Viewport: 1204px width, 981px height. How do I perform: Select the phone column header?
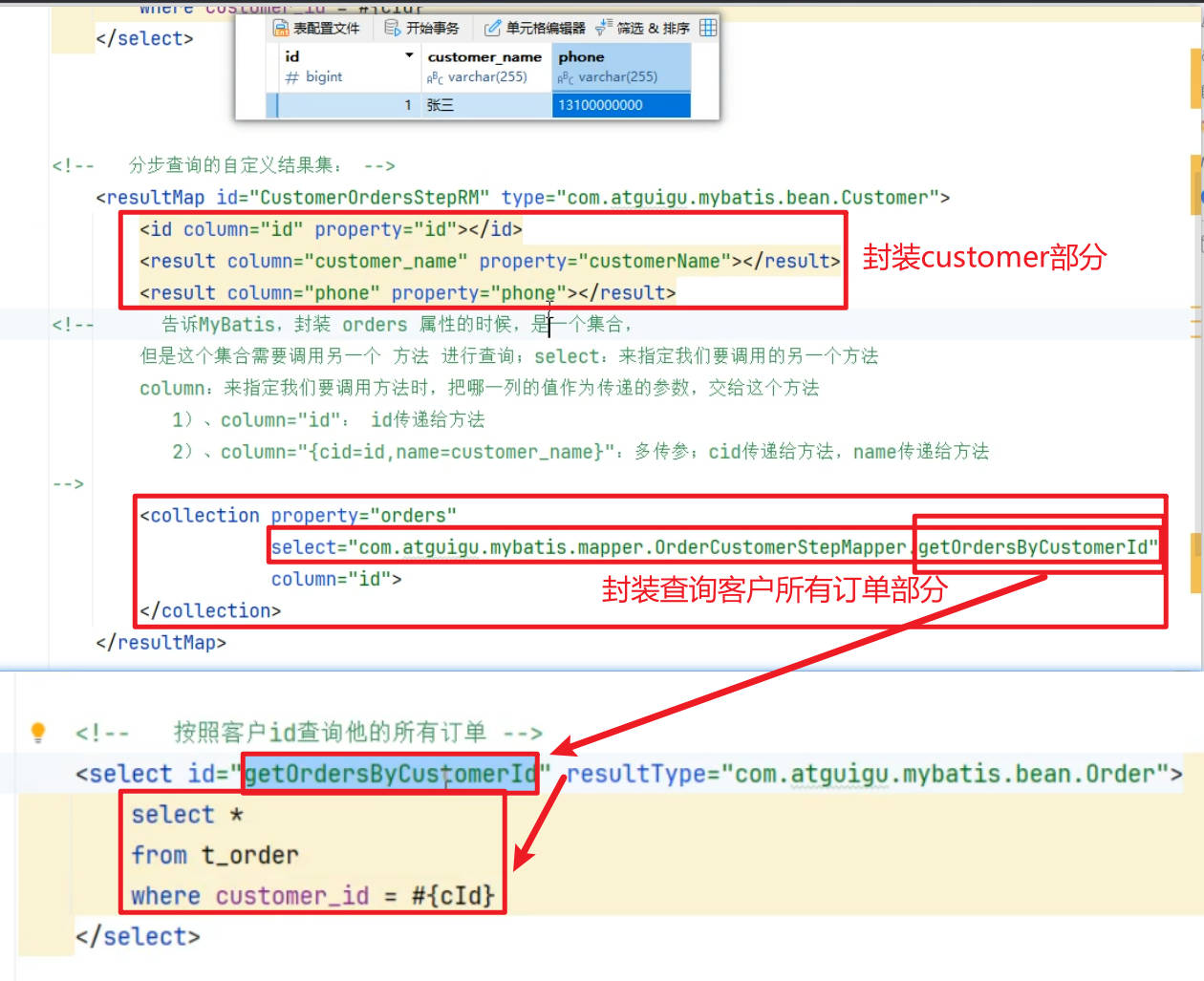581,57
